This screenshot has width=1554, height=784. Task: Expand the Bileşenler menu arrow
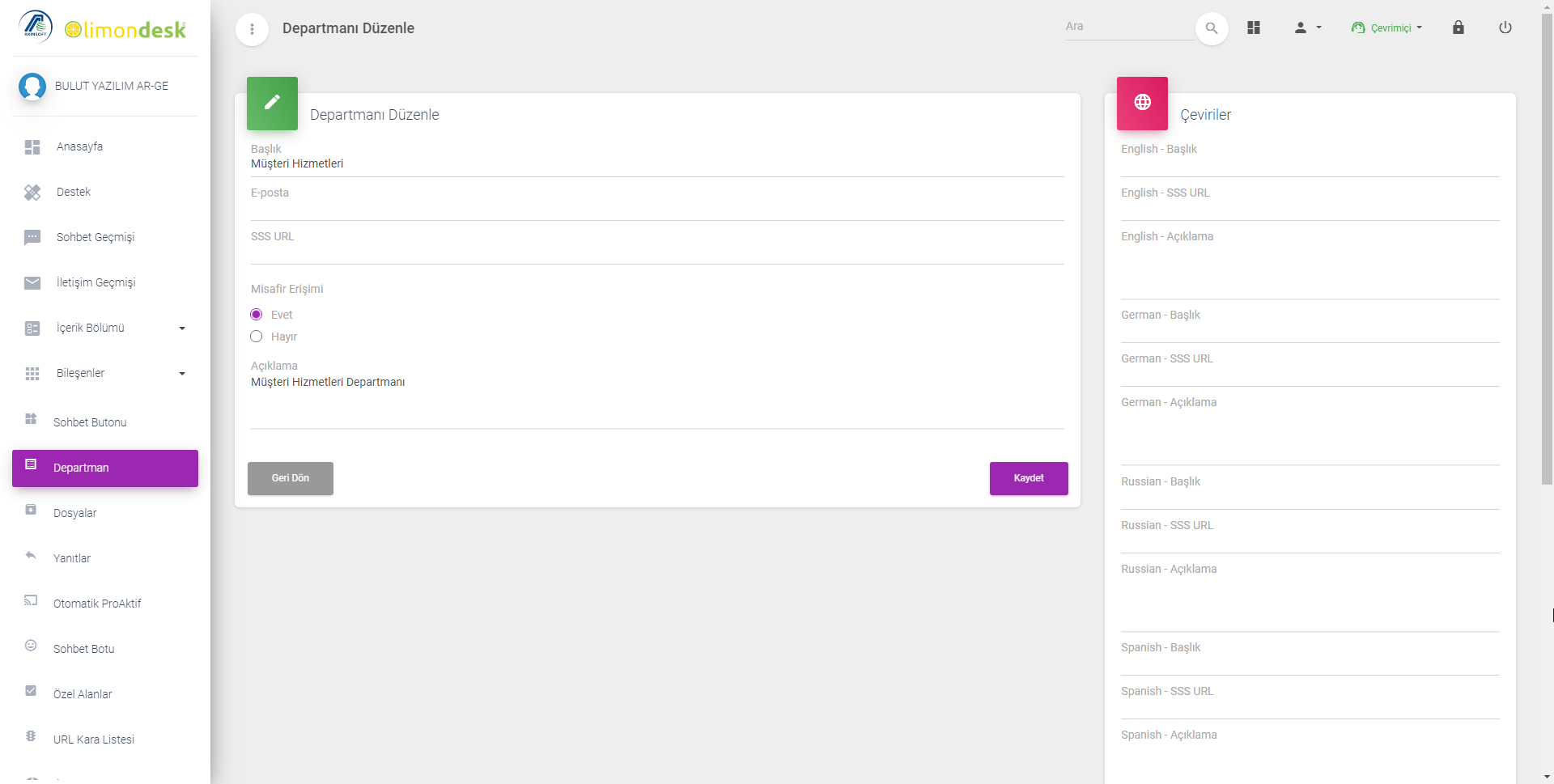182,374
